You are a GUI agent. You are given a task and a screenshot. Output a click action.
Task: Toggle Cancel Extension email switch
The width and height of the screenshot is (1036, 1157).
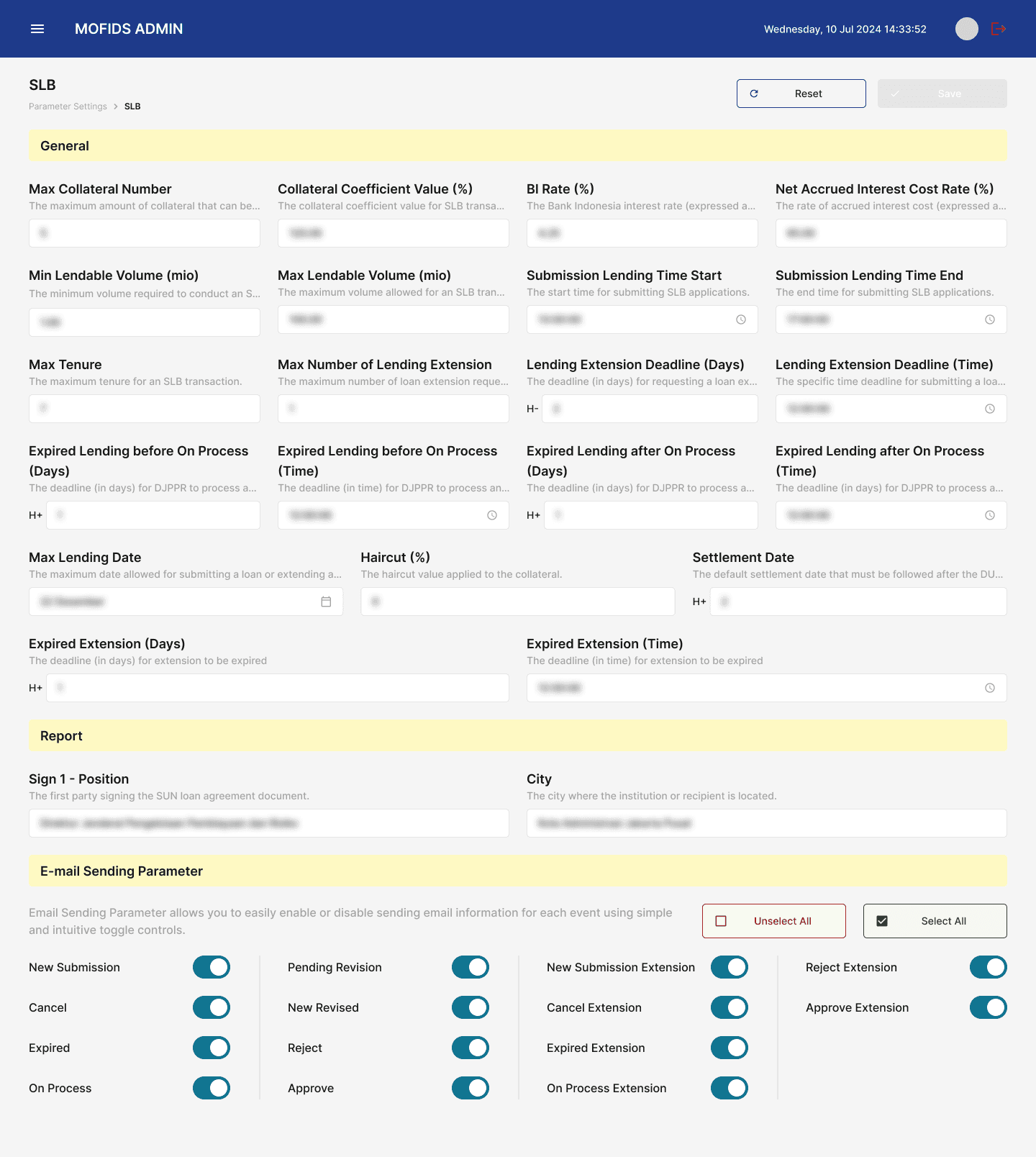[x=730, y=1007]
